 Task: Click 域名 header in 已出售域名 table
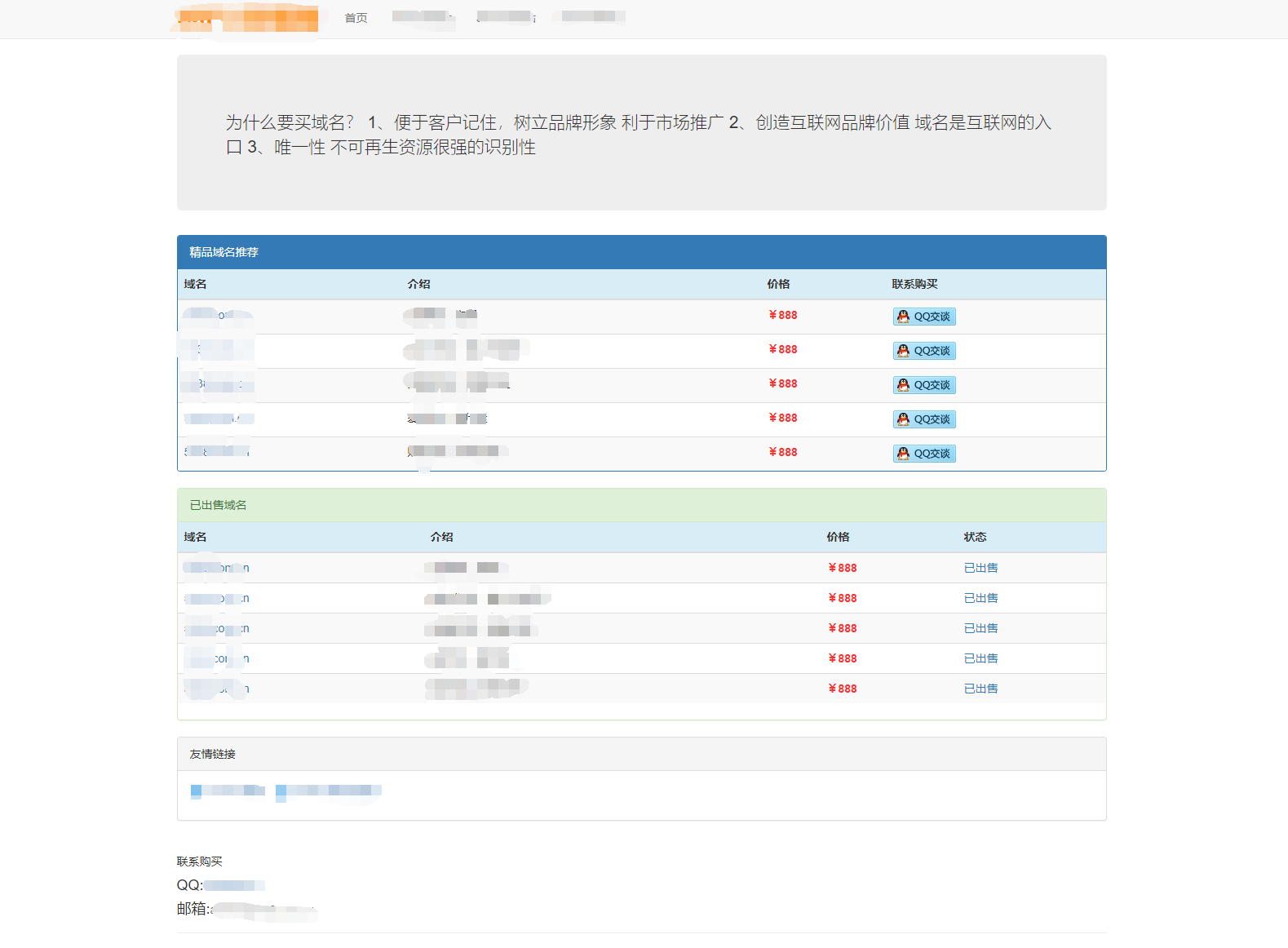[x=195, y=537]
